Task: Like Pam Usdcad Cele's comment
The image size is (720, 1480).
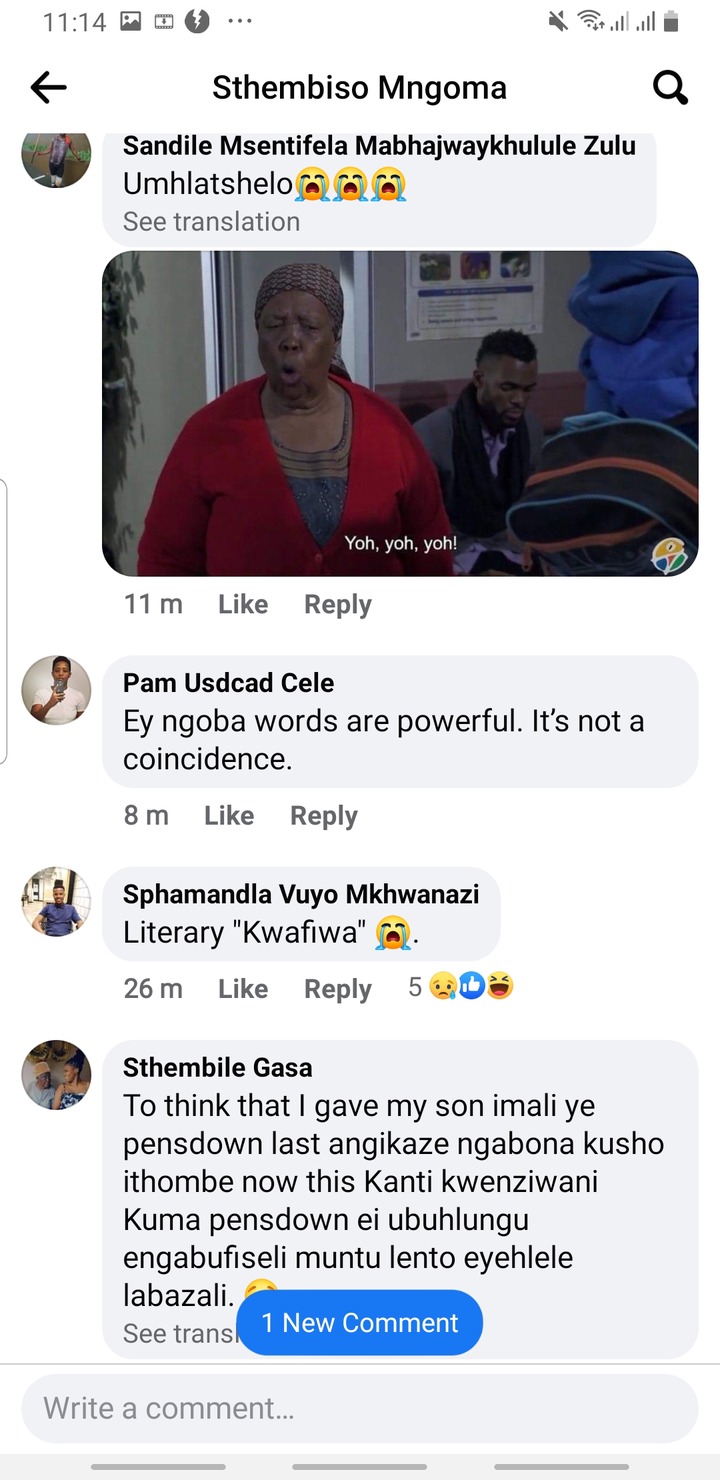Action: click(x=229, y=815)
